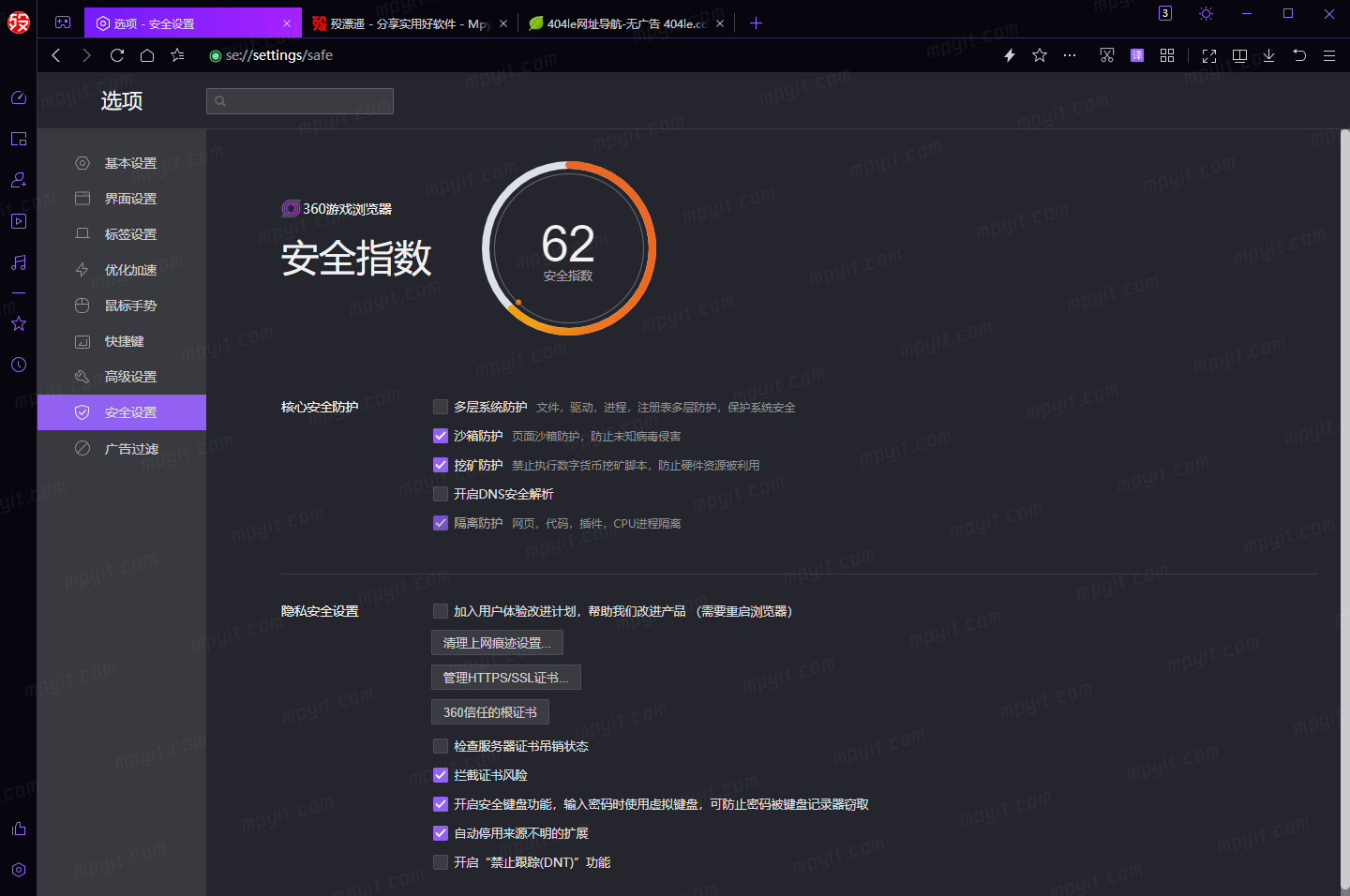Open the hamburger main menu icon
The width and height of the screenshot is (1350, 896).
coord(1329,55)
